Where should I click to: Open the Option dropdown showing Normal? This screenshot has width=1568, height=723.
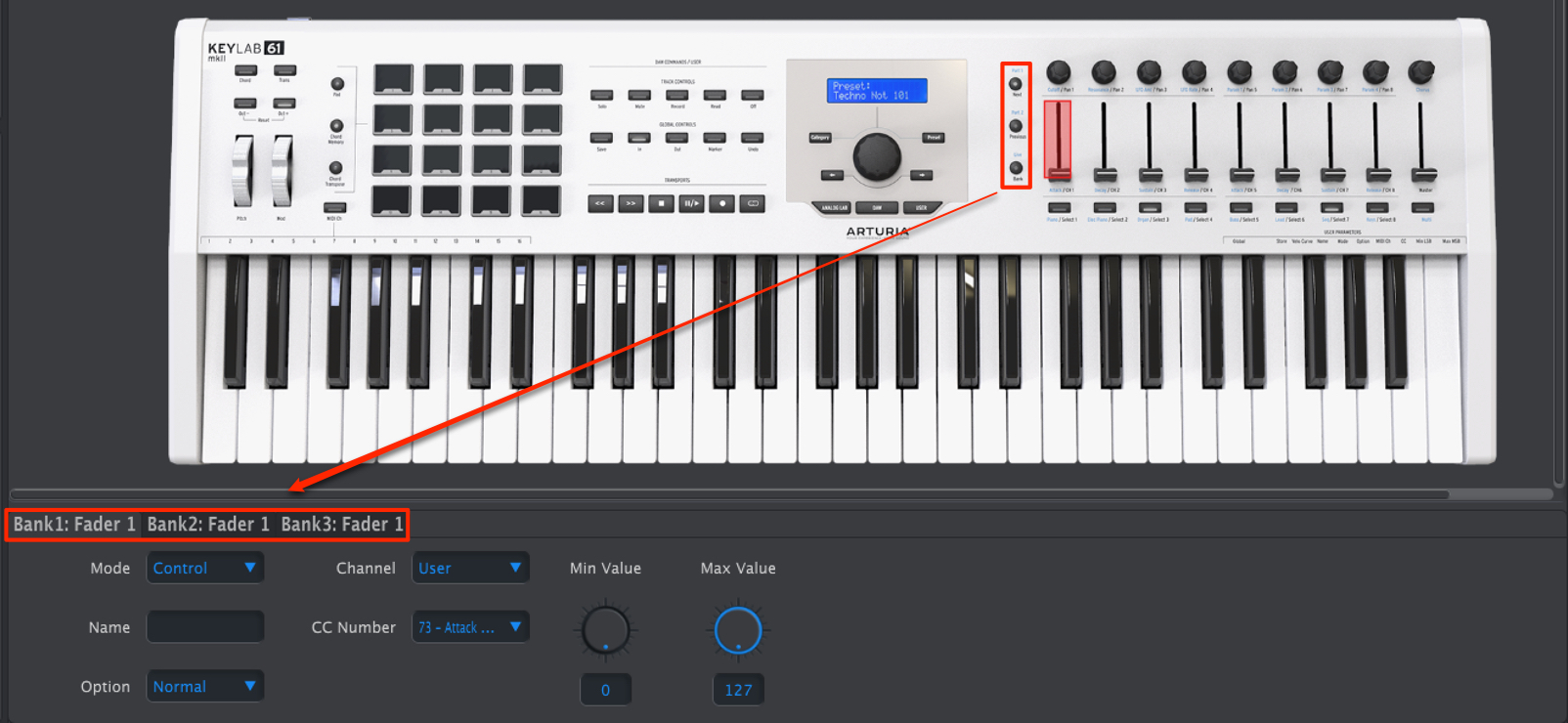[x=205, y=687]
